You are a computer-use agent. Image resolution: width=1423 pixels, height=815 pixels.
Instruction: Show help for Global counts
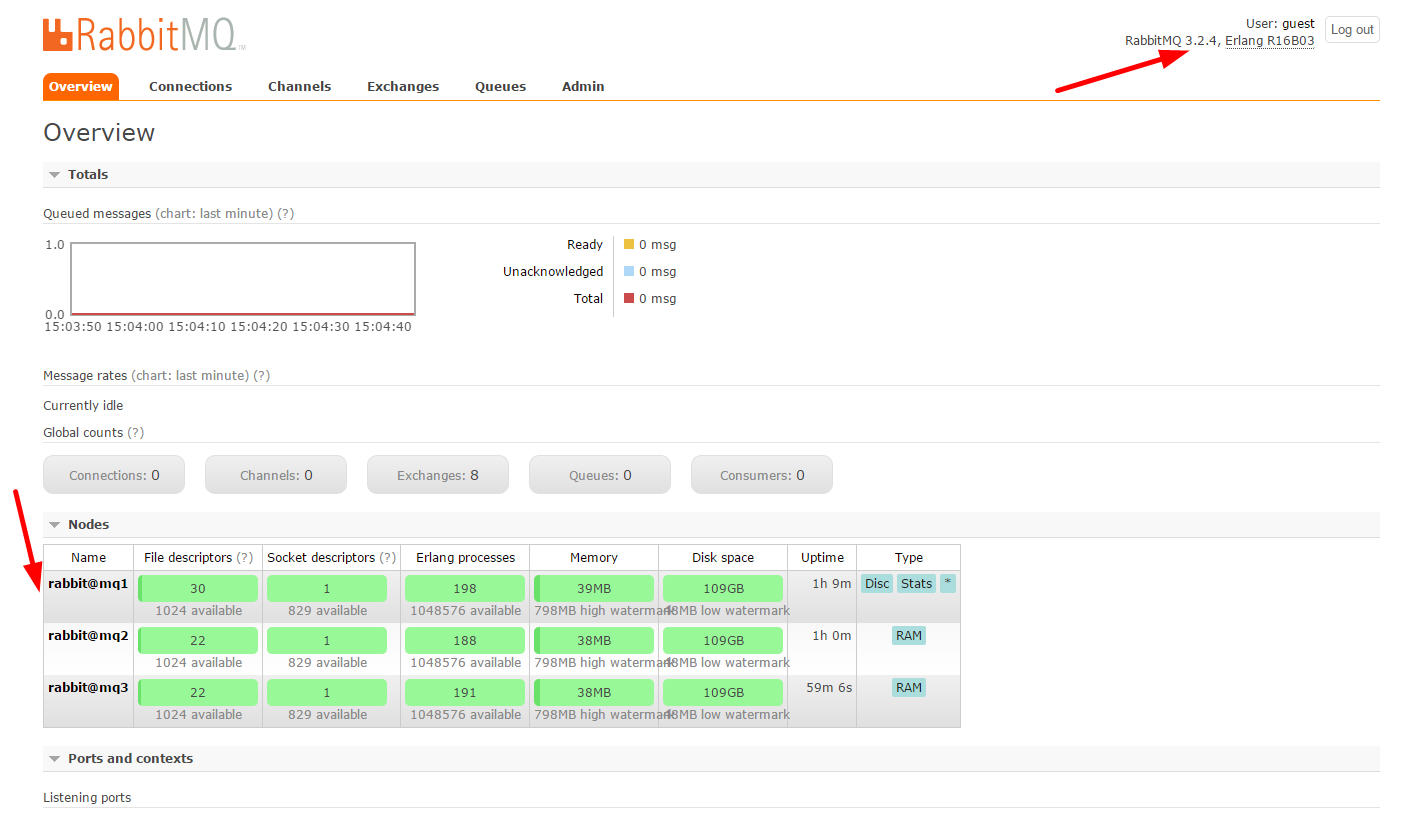point(136,432)
